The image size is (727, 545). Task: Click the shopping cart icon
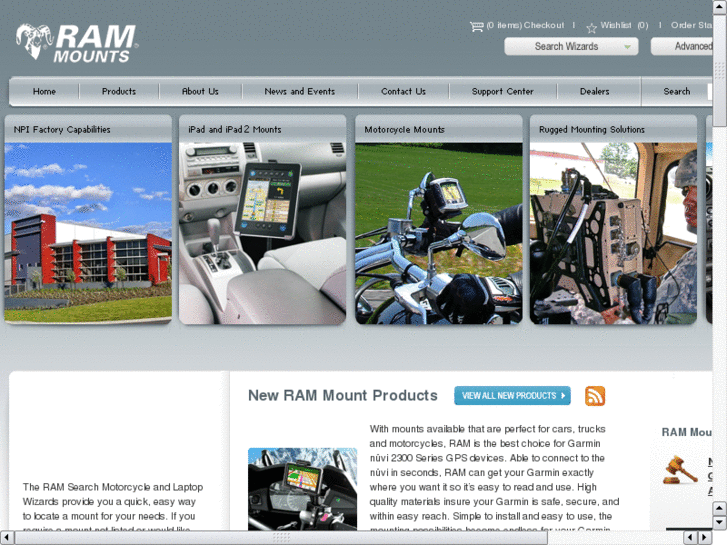(476, 26)
